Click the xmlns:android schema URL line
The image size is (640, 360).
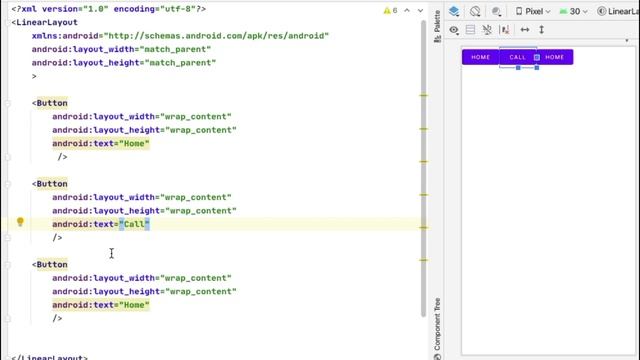tap(180, 36)
